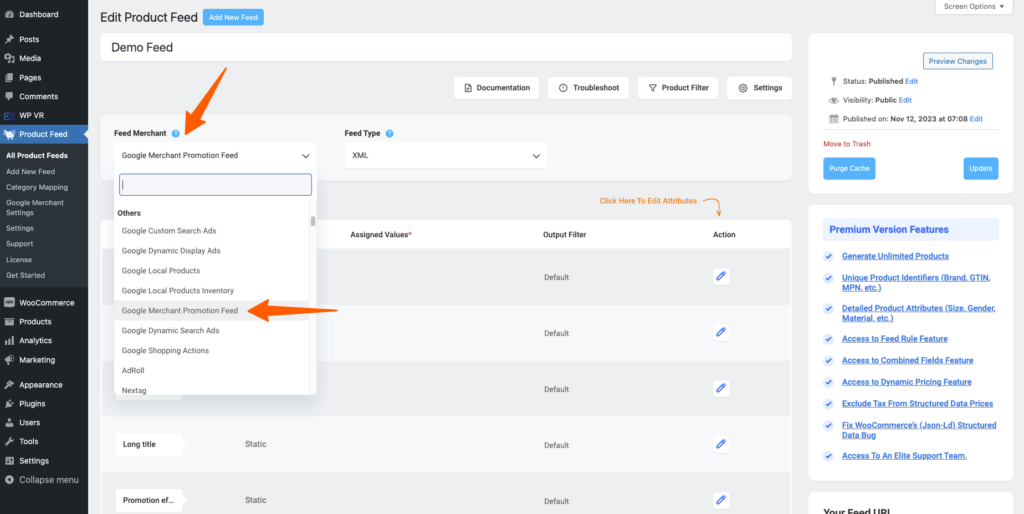Click the Pages icon in sidebar

pos(9,77)
